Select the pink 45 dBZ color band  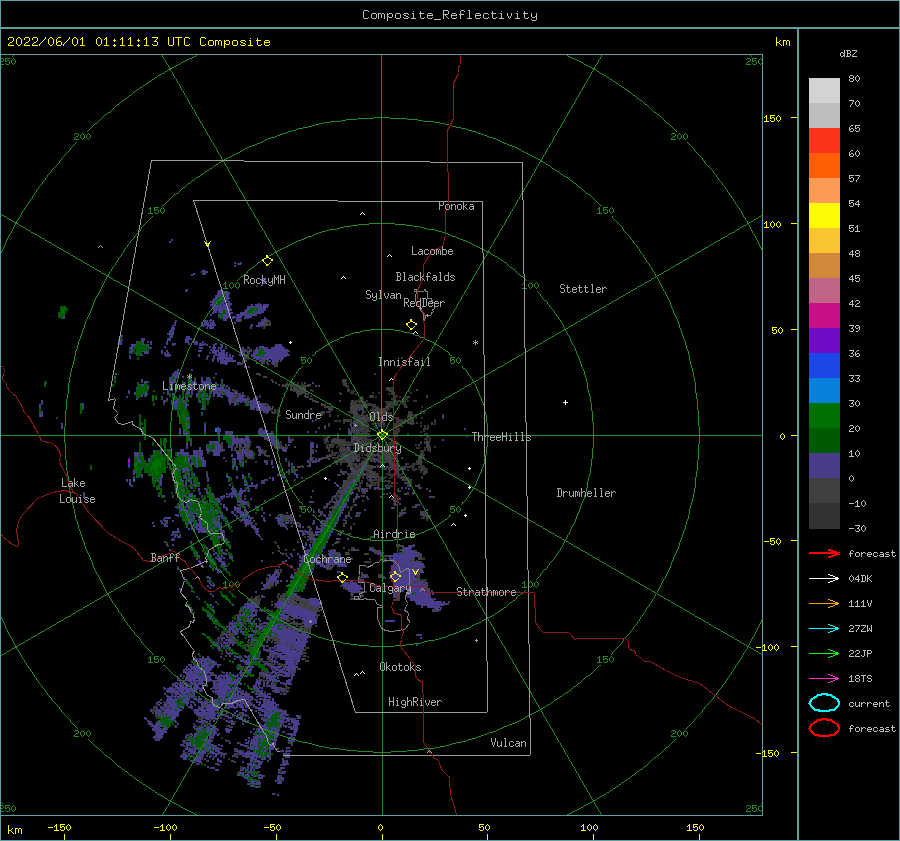[x=824, y=290]
